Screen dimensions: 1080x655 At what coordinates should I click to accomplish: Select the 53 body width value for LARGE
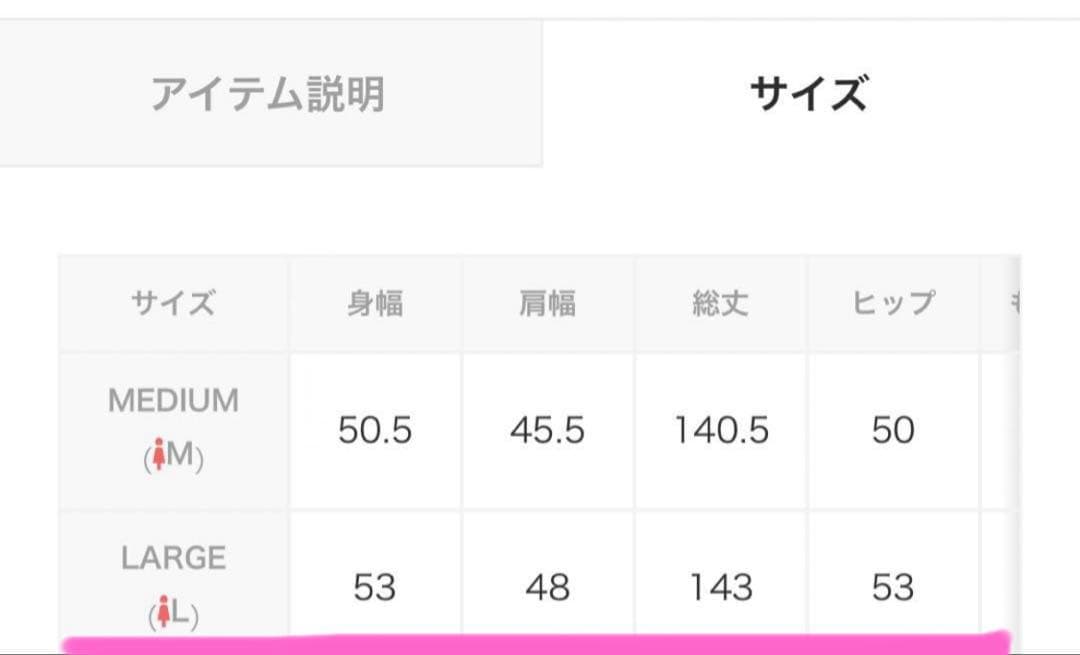(x=377, y=589)
